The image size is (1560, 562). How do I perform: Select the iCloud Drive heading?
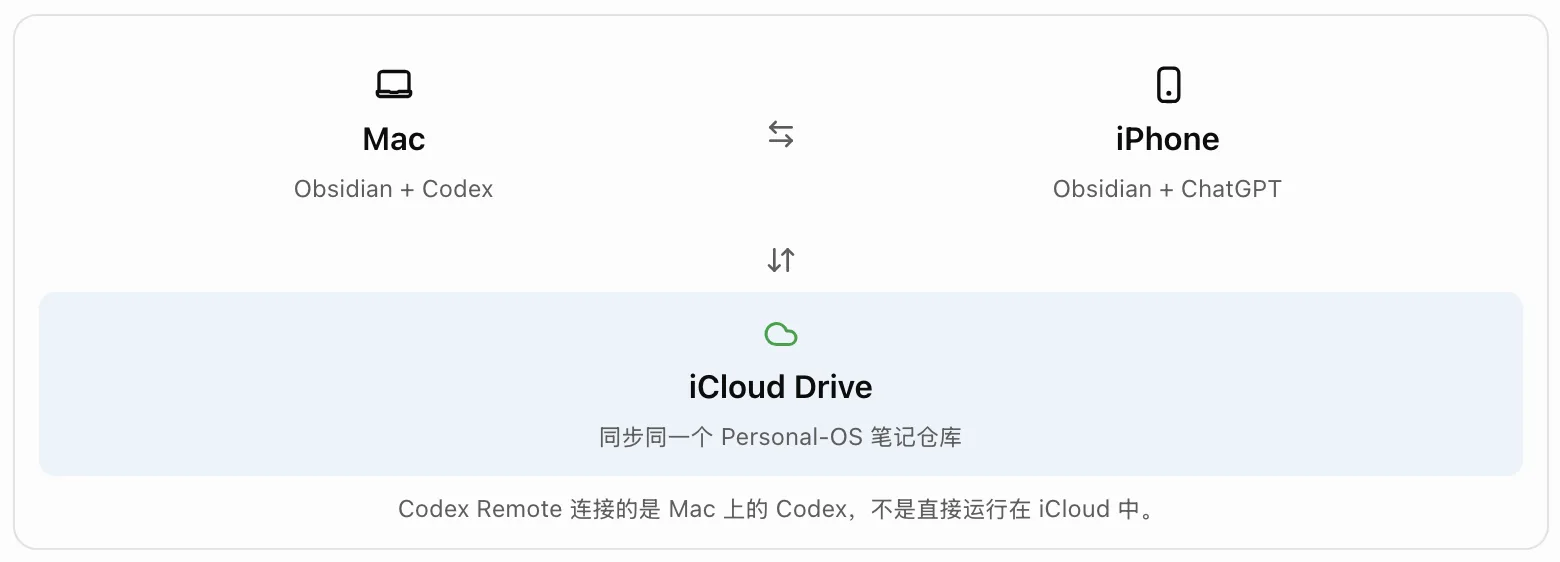781,387
